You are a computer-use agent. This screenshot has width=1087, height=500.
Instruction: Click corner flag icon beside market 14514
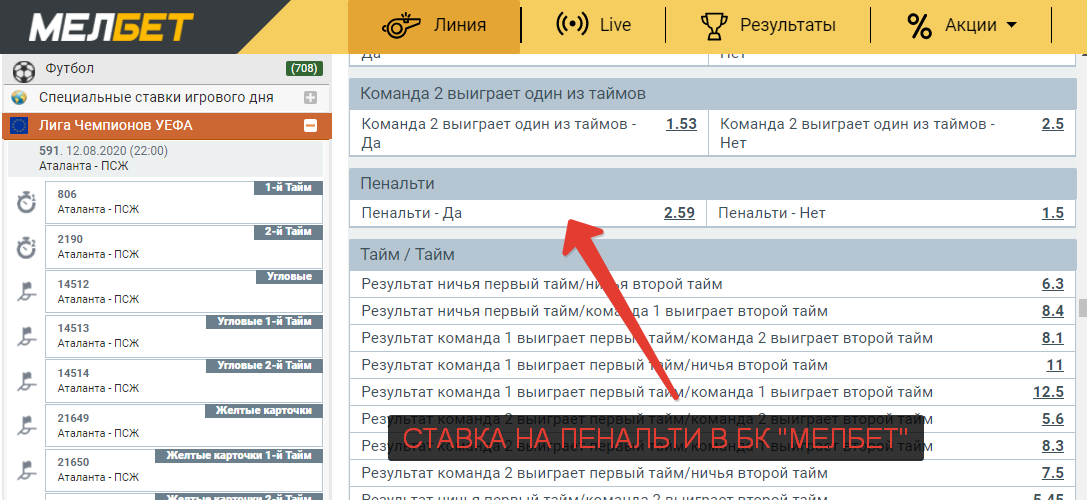coord(26,381)
